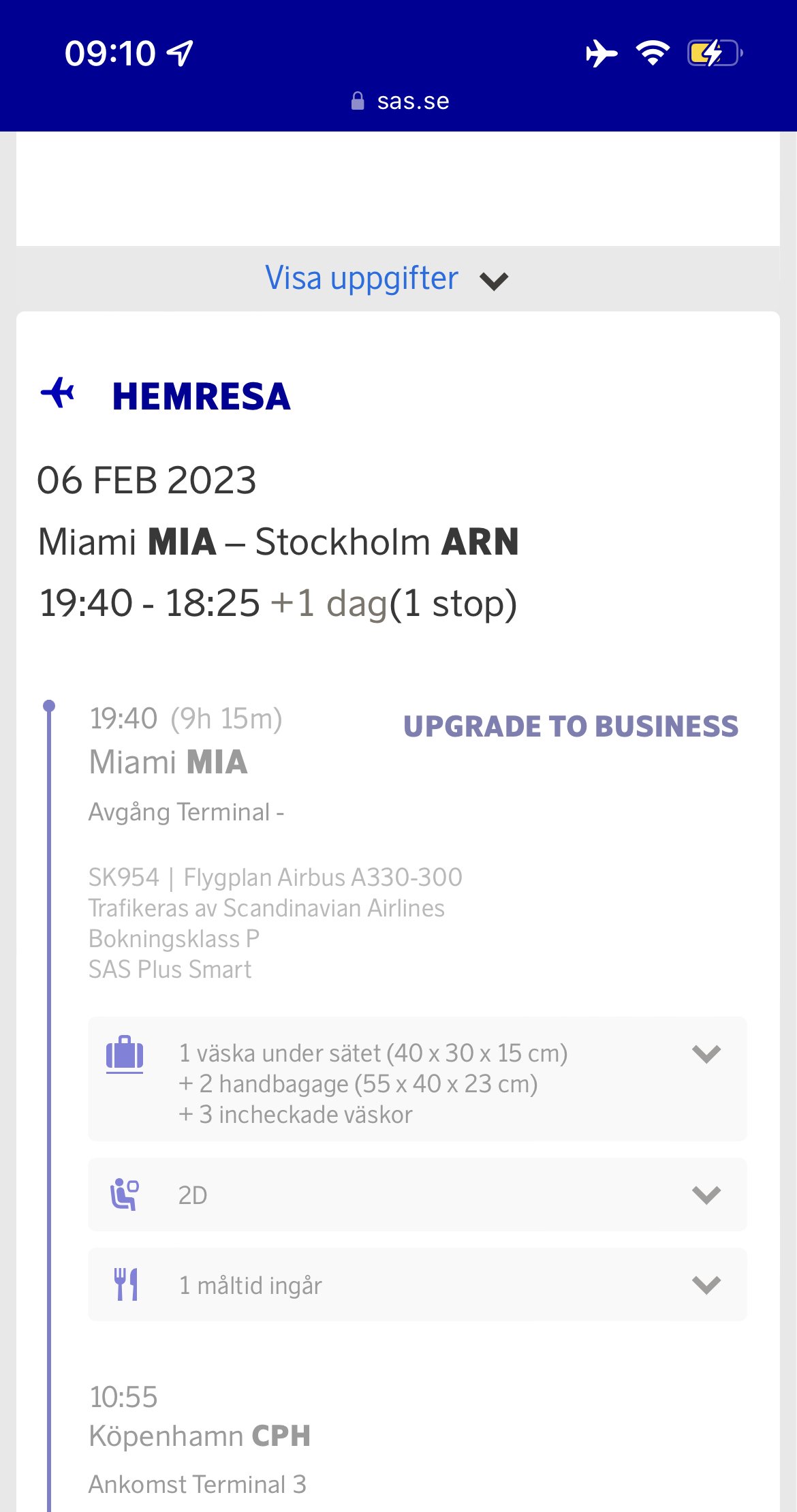Tap the charging battery icon

714,53
